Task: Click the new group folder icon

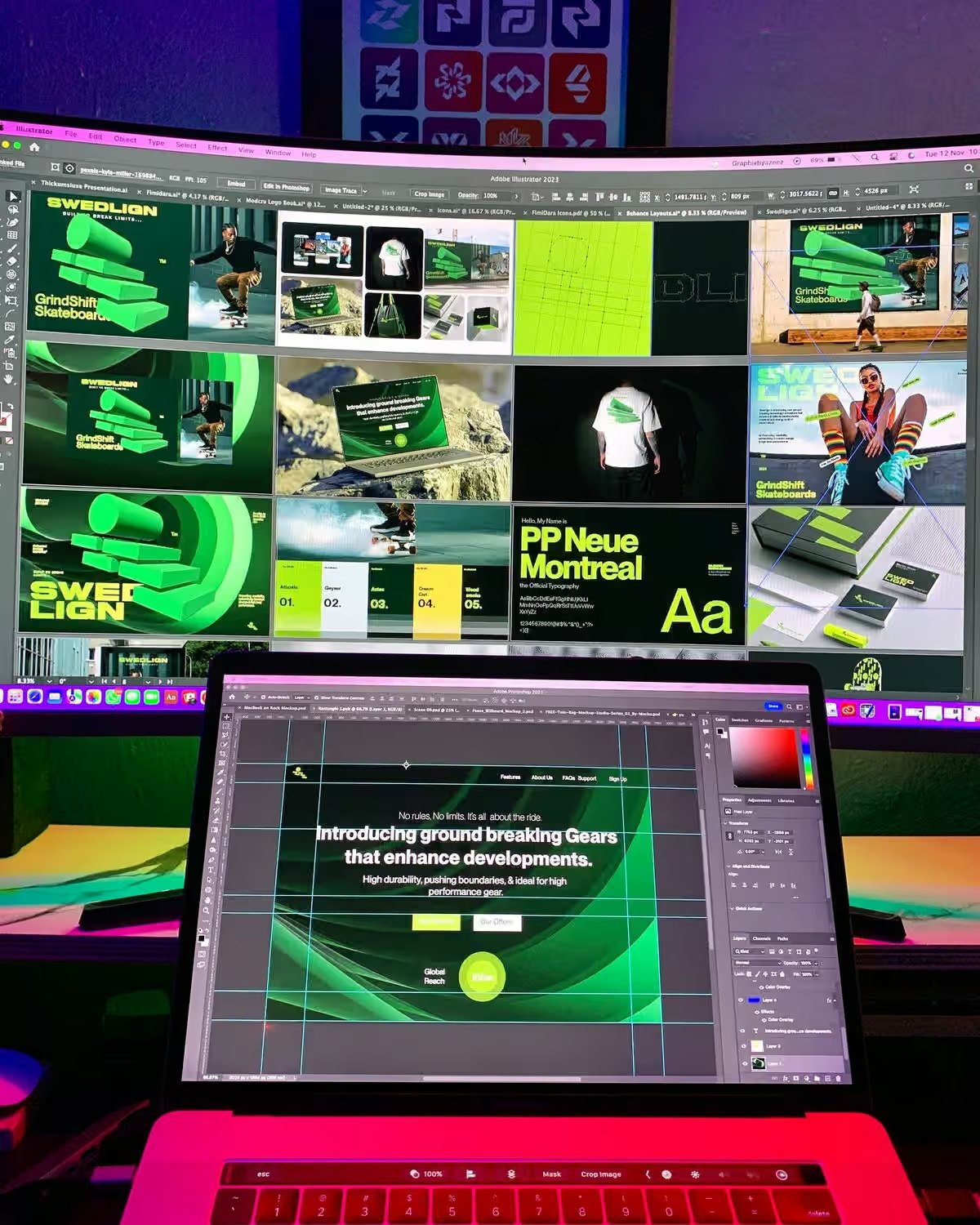Action: 817,1078
